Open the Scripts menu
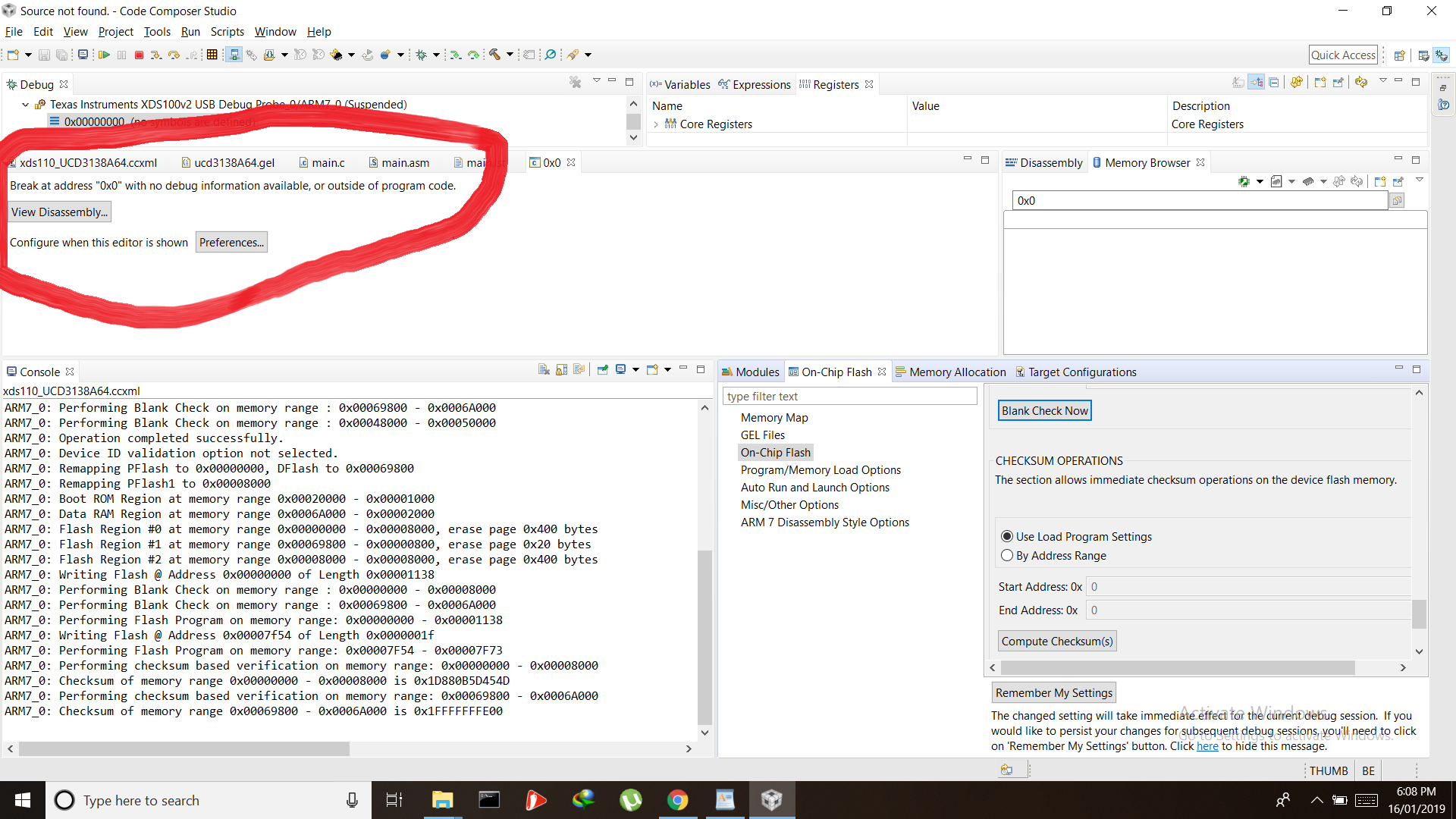This screenshot has height=819, width=1456. (x=227, y=32)
